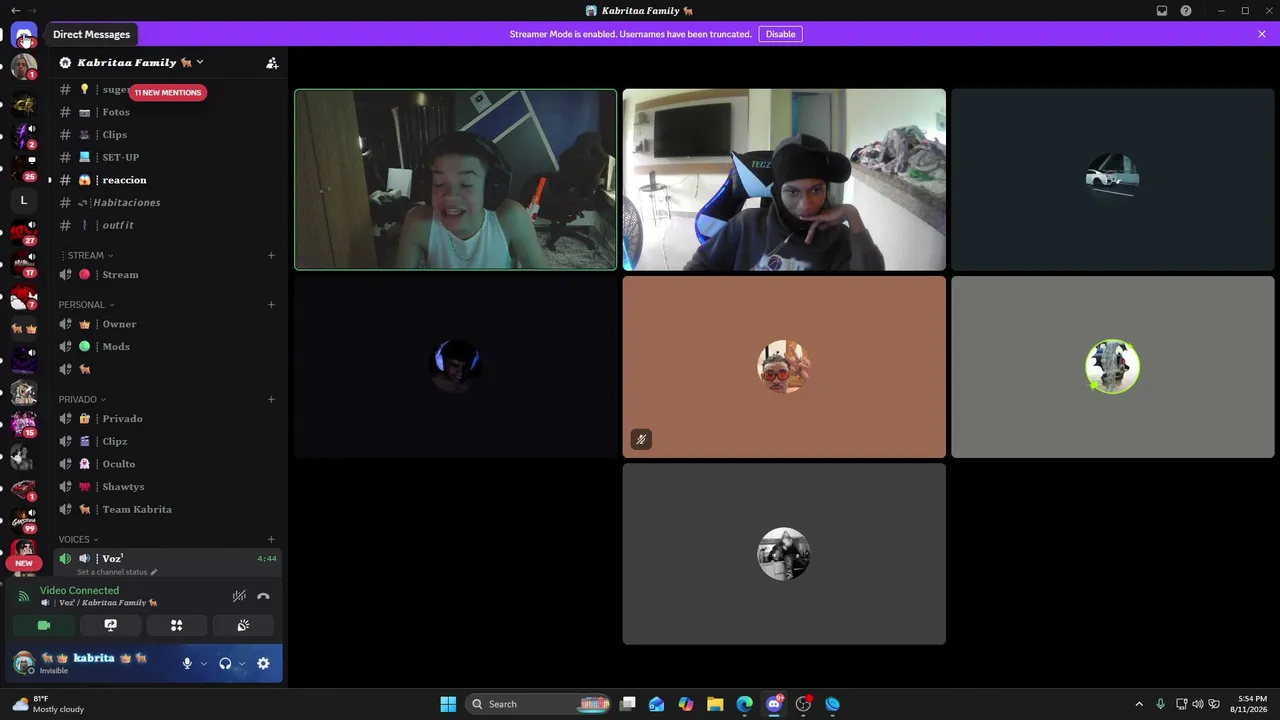The image size is (1280, 720).
Task: Click the invite members icon beside server name
Action: click(272, 63)
